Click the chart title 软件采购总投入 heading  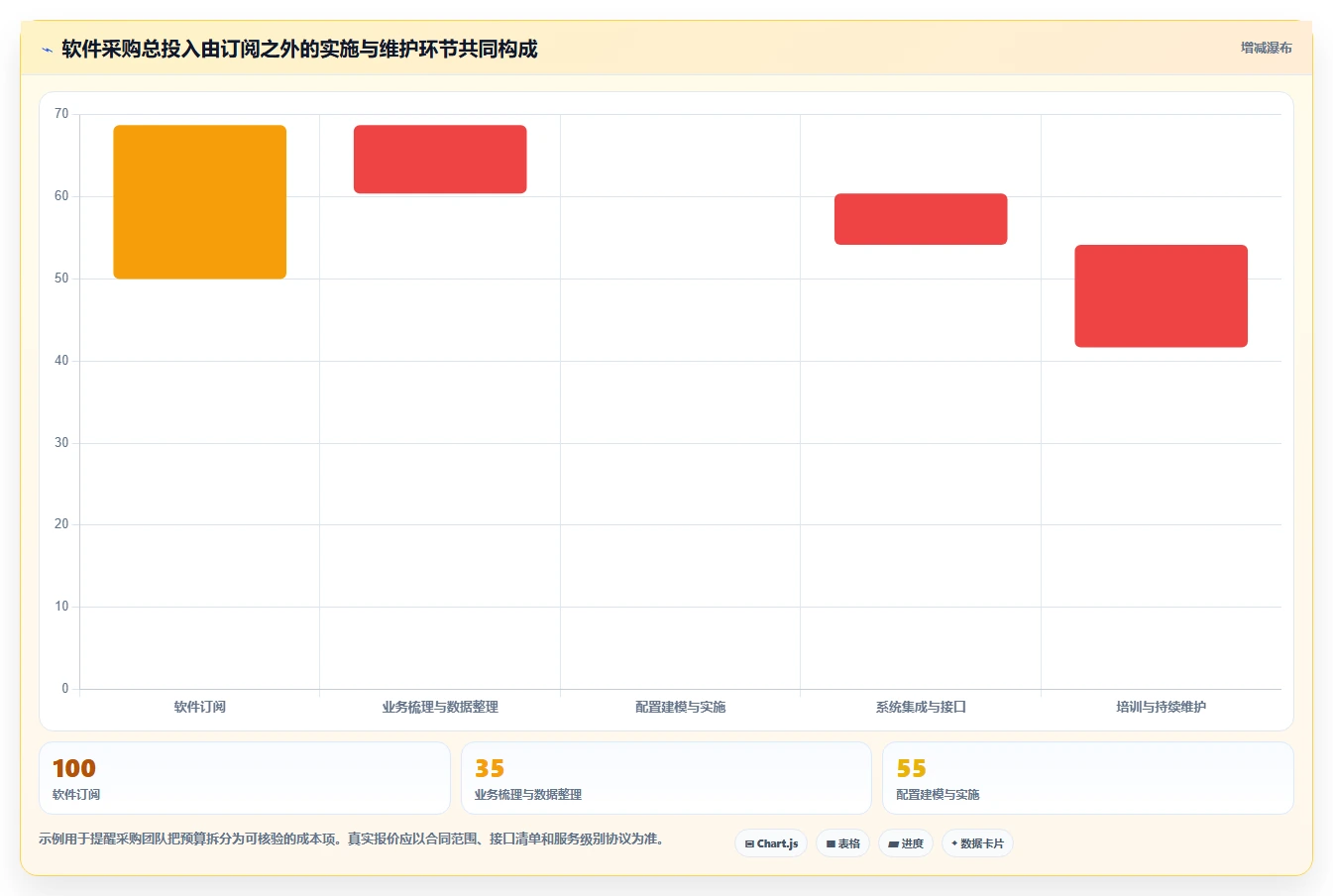[x=299, y=49]
